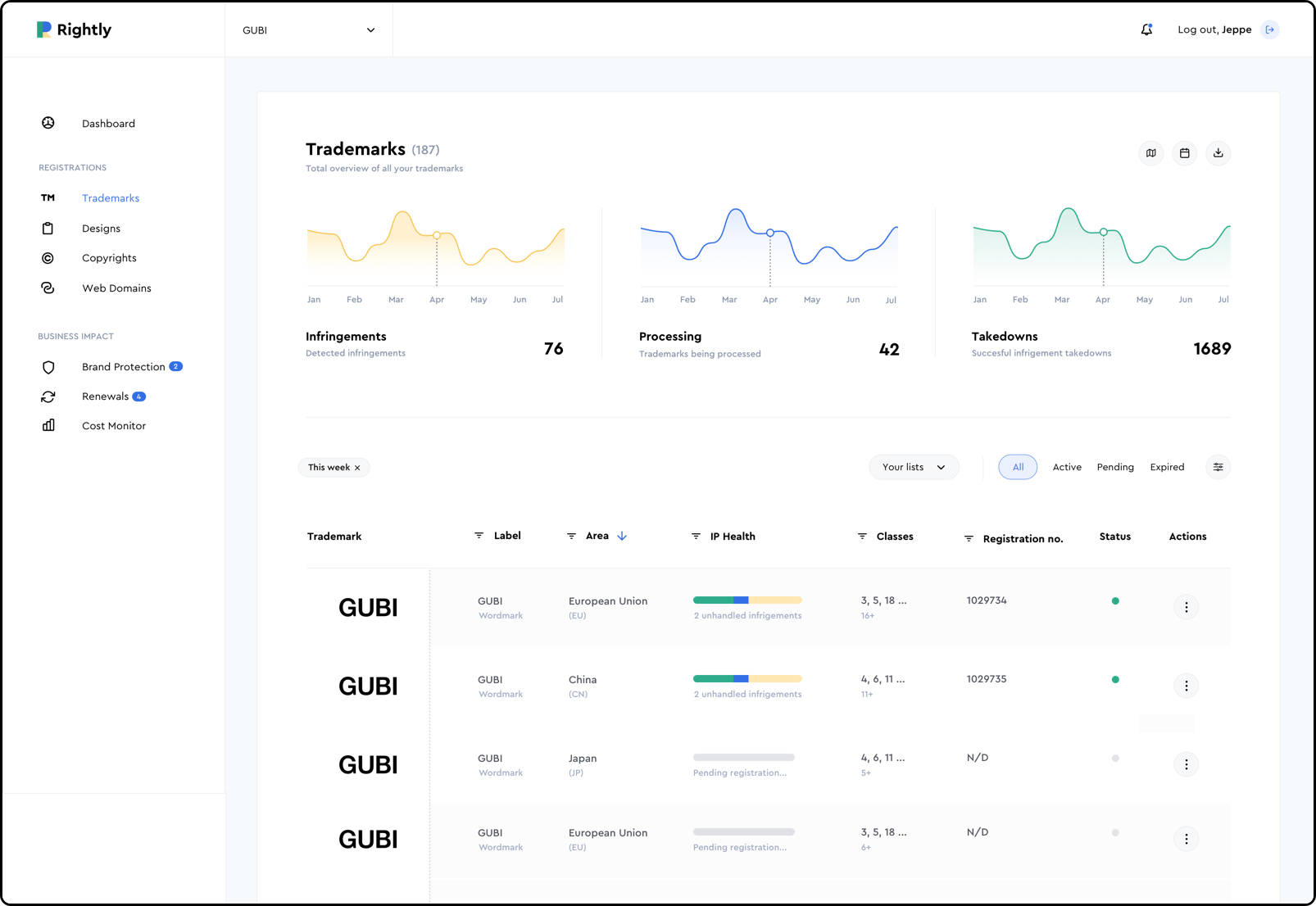Click the Designs clipboard icon
Viewport: 1316px width, 906px height.
[x=48, y=229]
